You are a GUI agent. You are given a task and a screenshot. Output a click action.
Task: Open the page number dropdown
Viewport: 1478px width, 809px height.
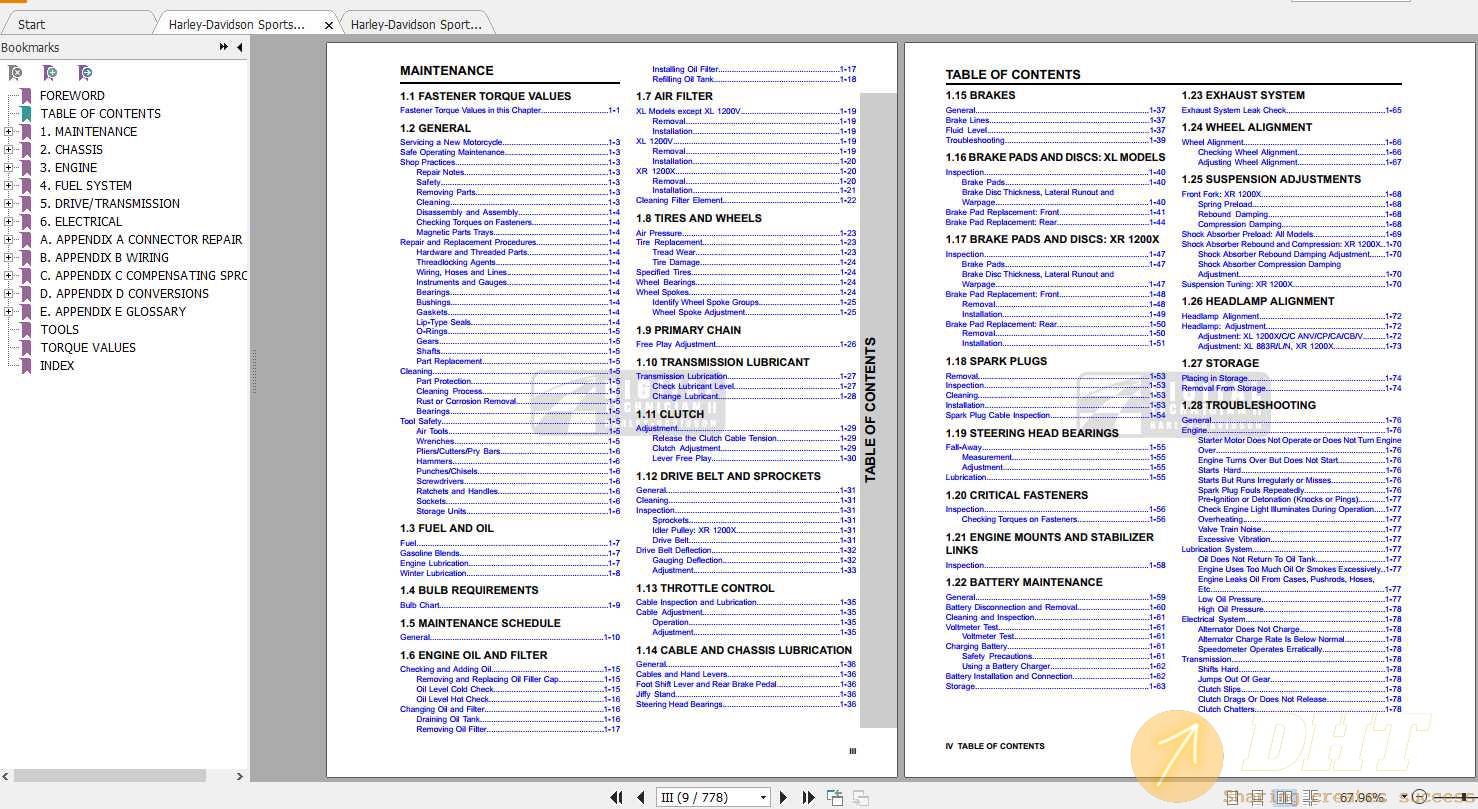point(764,797)
